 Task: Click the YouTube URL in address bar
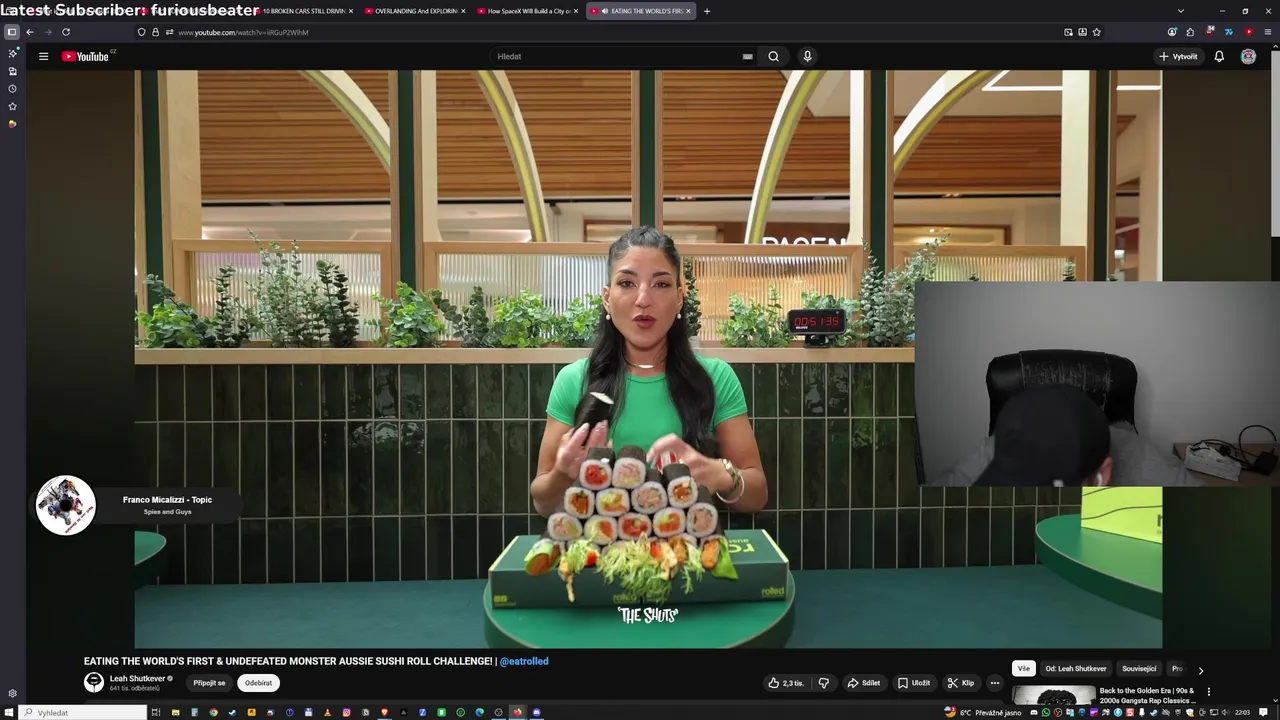coord(243,32)
